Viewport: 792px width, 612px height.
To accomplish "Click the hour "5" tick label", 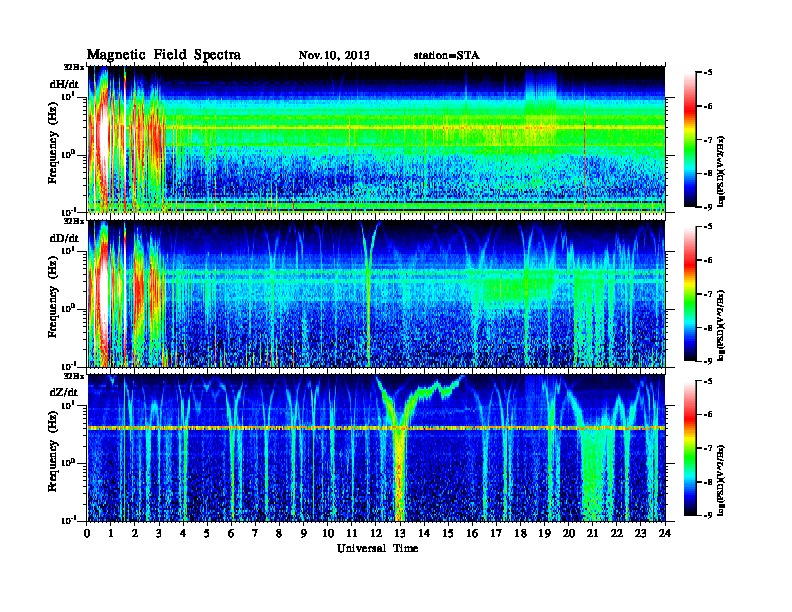I will 208,533.
